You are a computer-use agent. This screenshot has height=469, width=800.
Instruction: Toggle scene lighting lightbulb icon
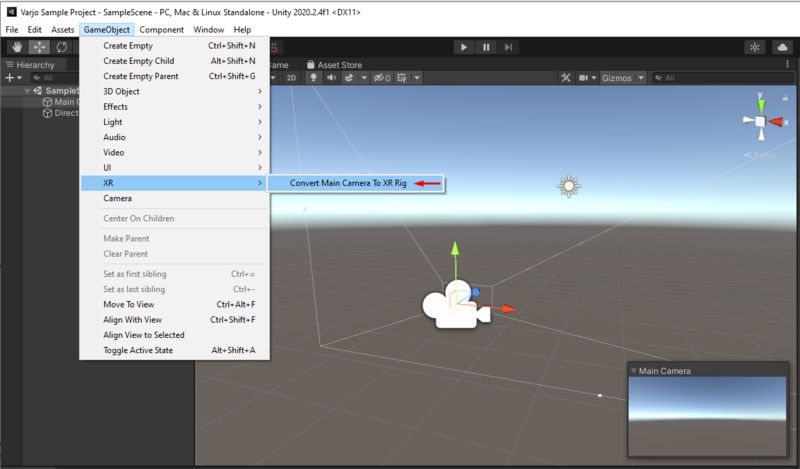tap(313, 78)
